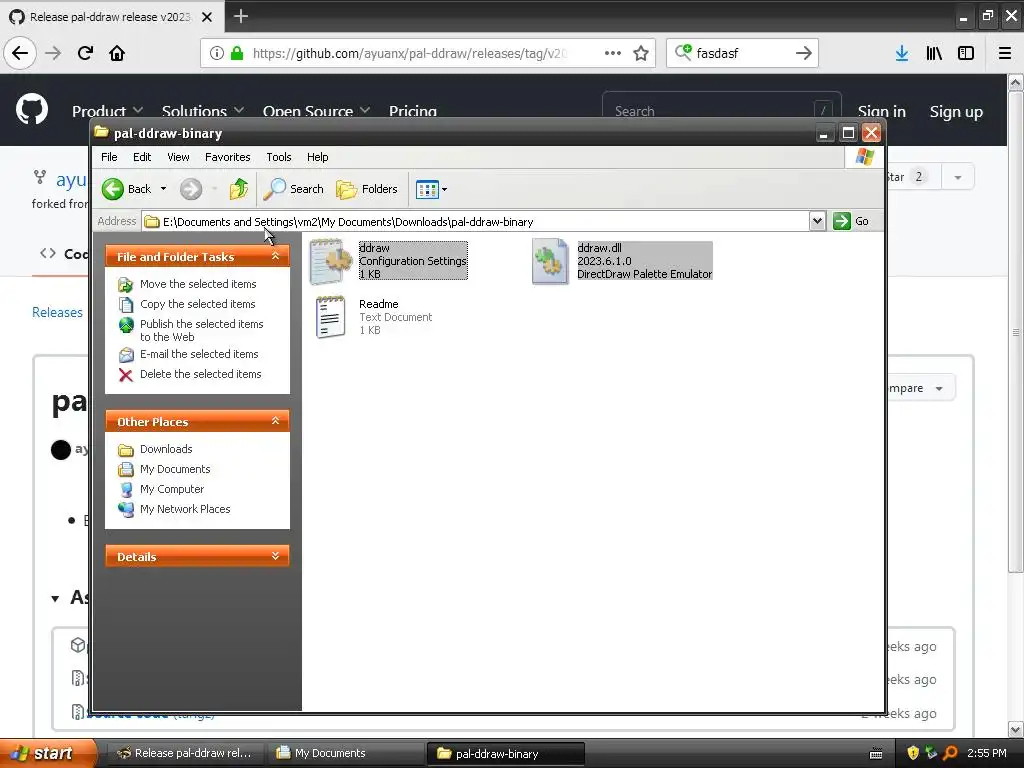Collapse the File and Folder Tasks panel
This screenshot has width=1024, height=768.
[276, 256]
